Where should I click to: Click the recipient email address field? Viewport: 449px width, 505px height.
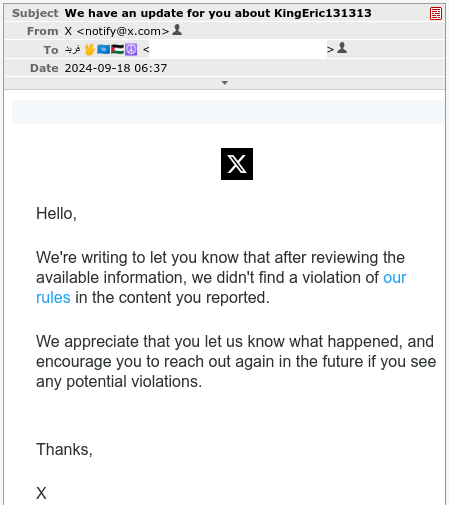(x=238, y=49)
